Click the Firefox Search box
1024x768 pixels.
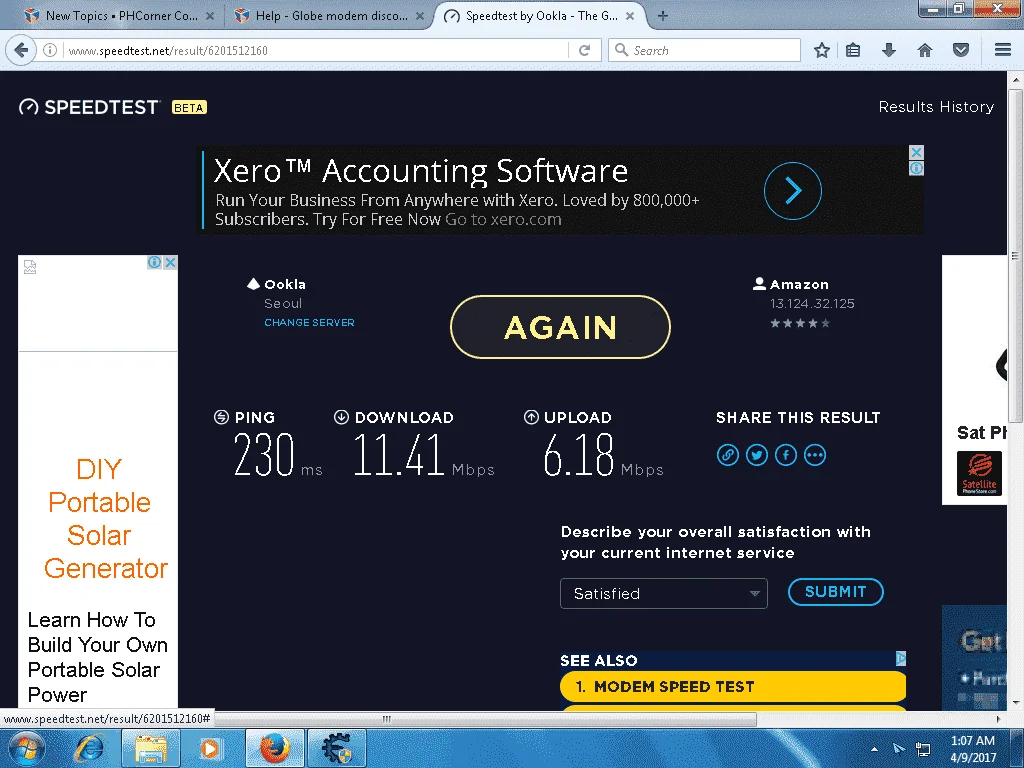704,50
